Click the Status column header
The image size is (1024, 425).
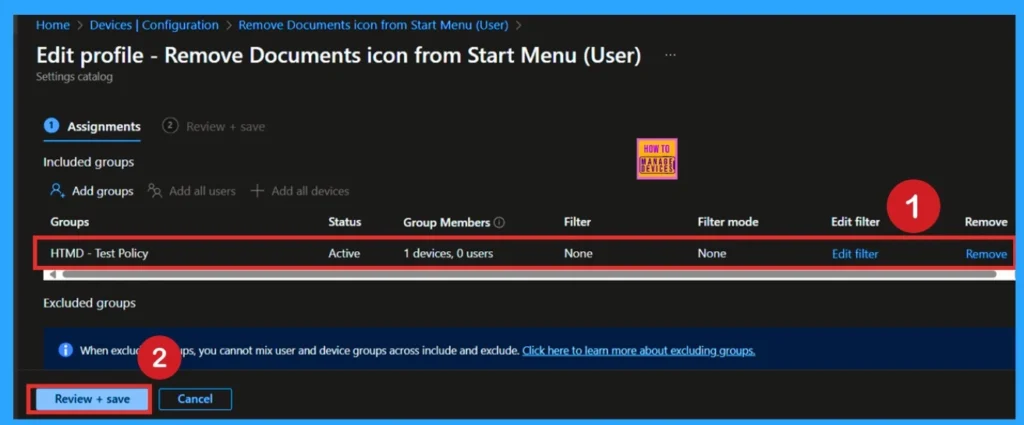(344, 222)
